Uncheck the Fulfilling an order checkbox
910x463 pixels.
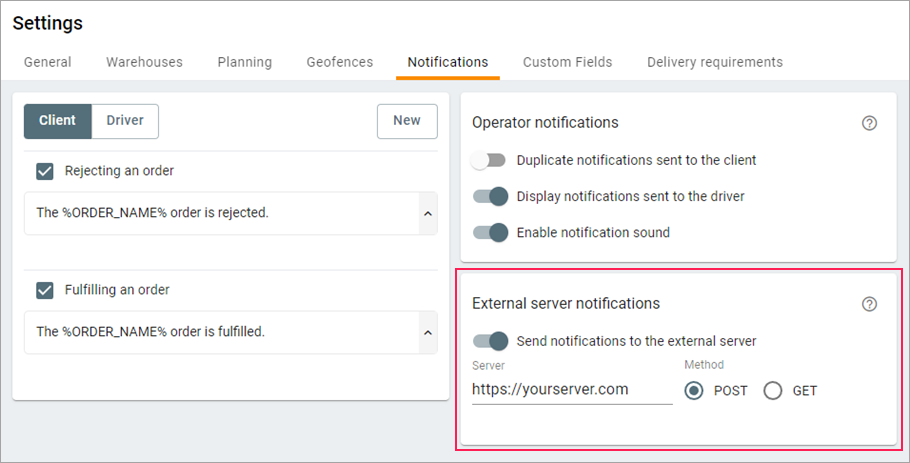click(44, 290)
